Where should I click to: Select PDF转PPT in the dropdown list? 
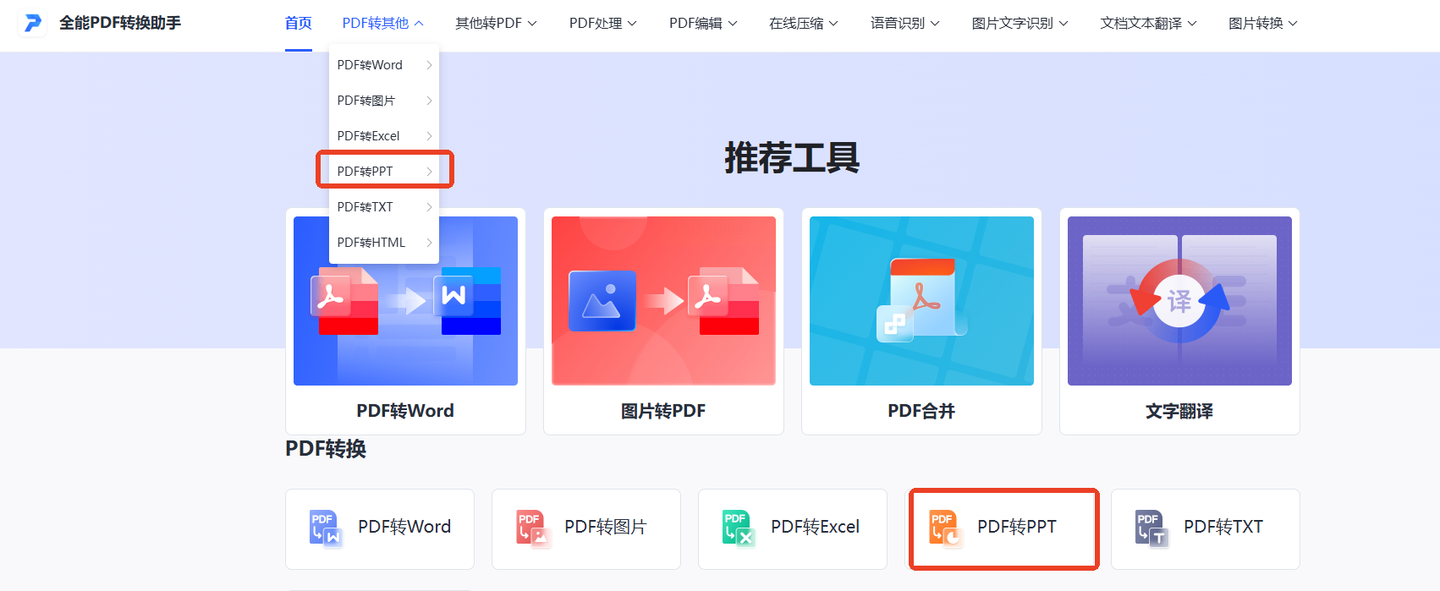coord(385,171)
